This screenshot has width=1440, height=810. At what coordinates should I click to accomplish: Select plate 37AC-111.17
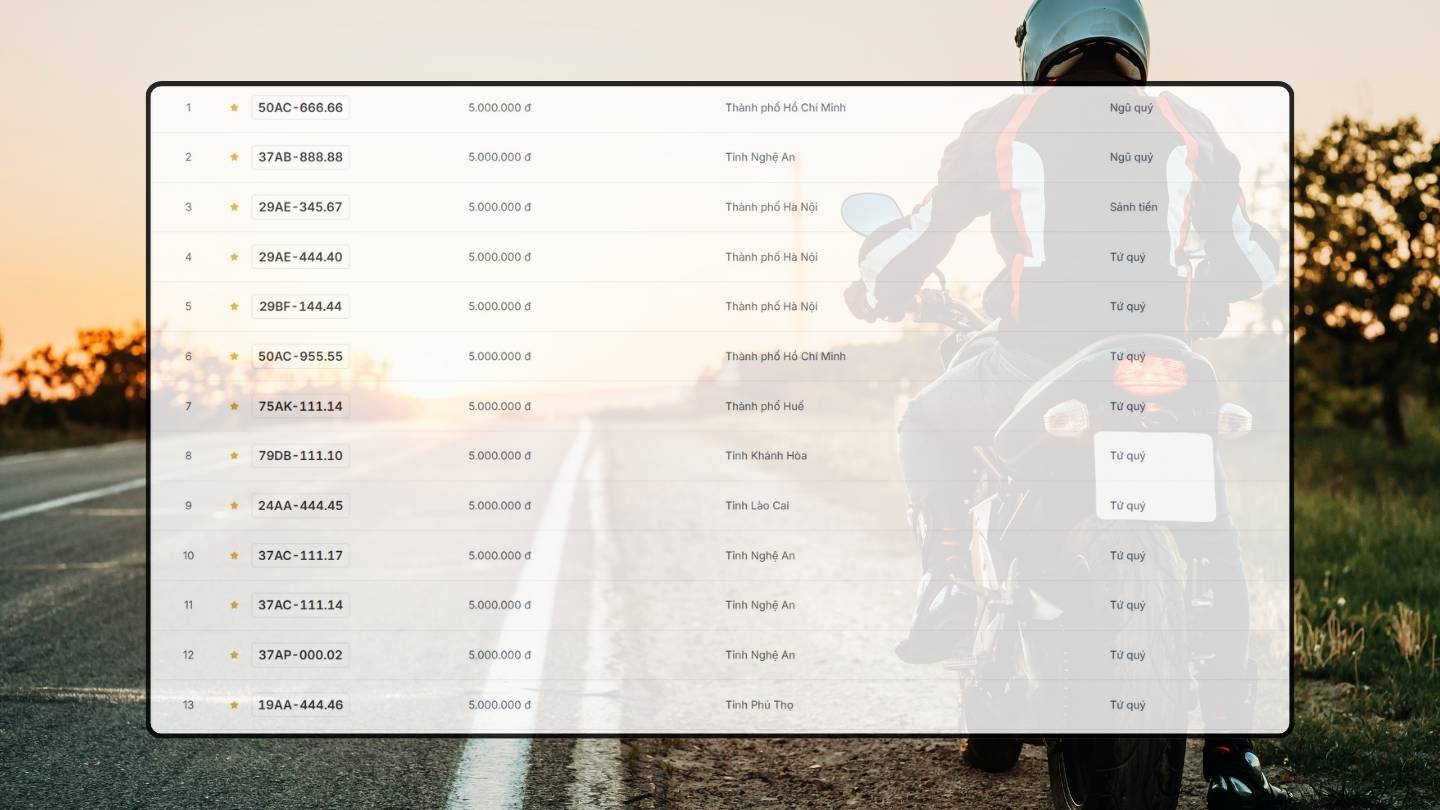pos(300,555)
